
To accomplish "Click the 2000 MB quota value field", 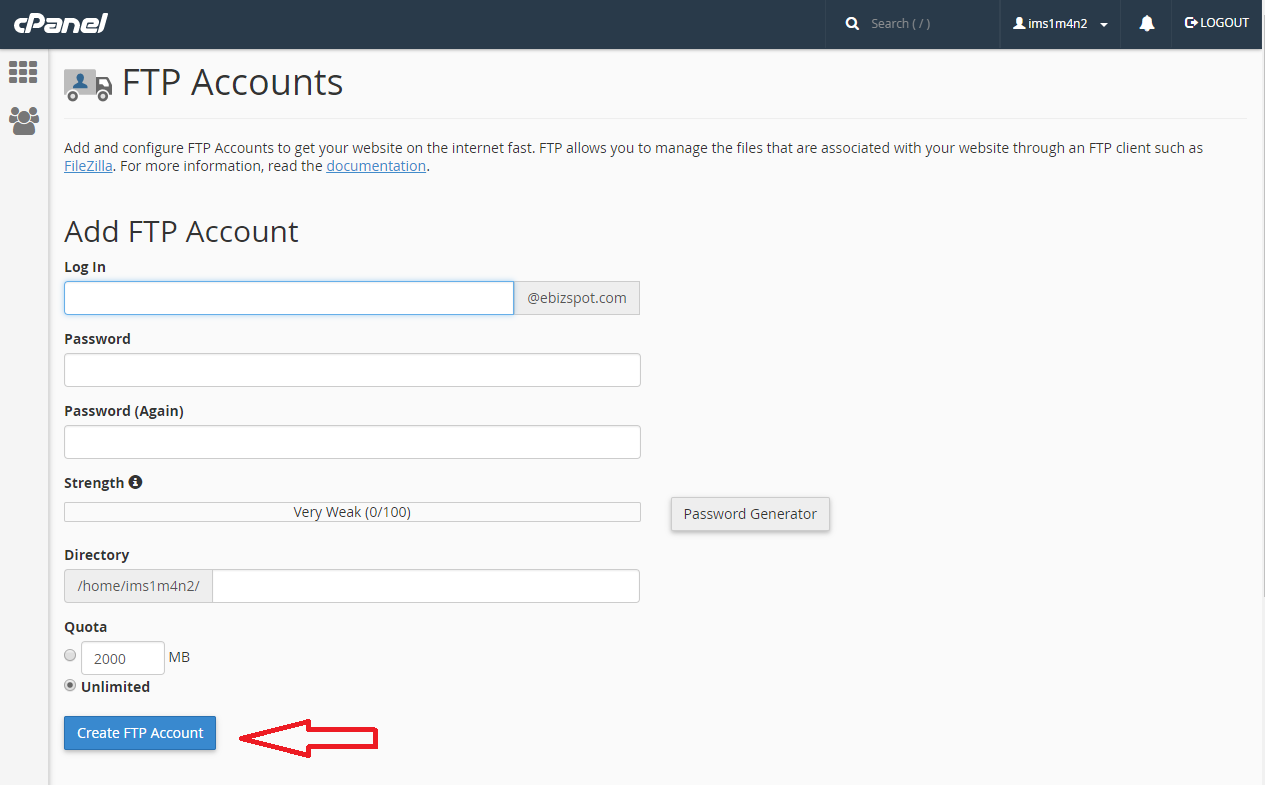I will (122, 658).
